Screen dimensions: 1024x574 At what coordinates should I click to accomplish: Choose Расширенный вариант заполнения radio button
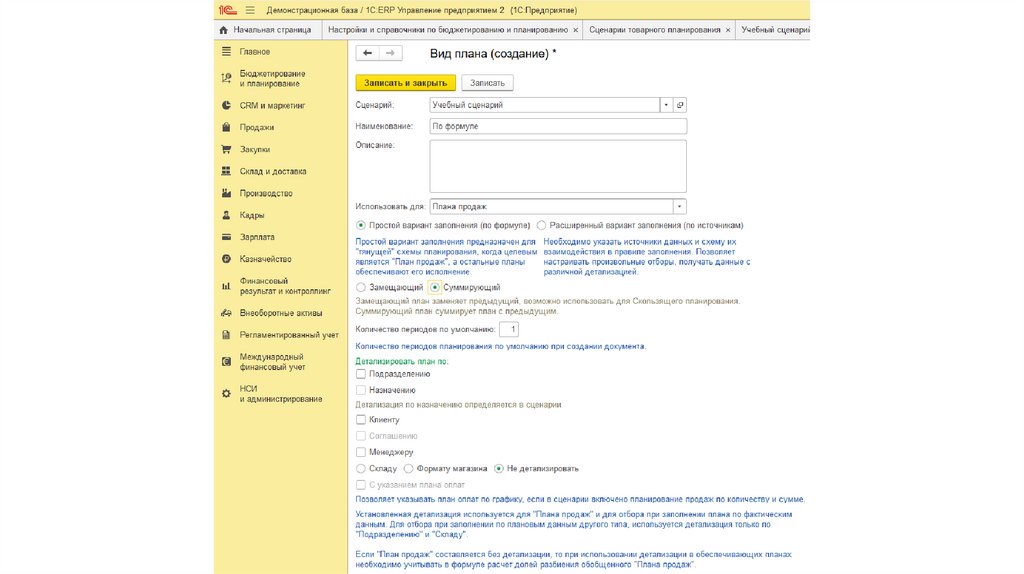[541, 226]
